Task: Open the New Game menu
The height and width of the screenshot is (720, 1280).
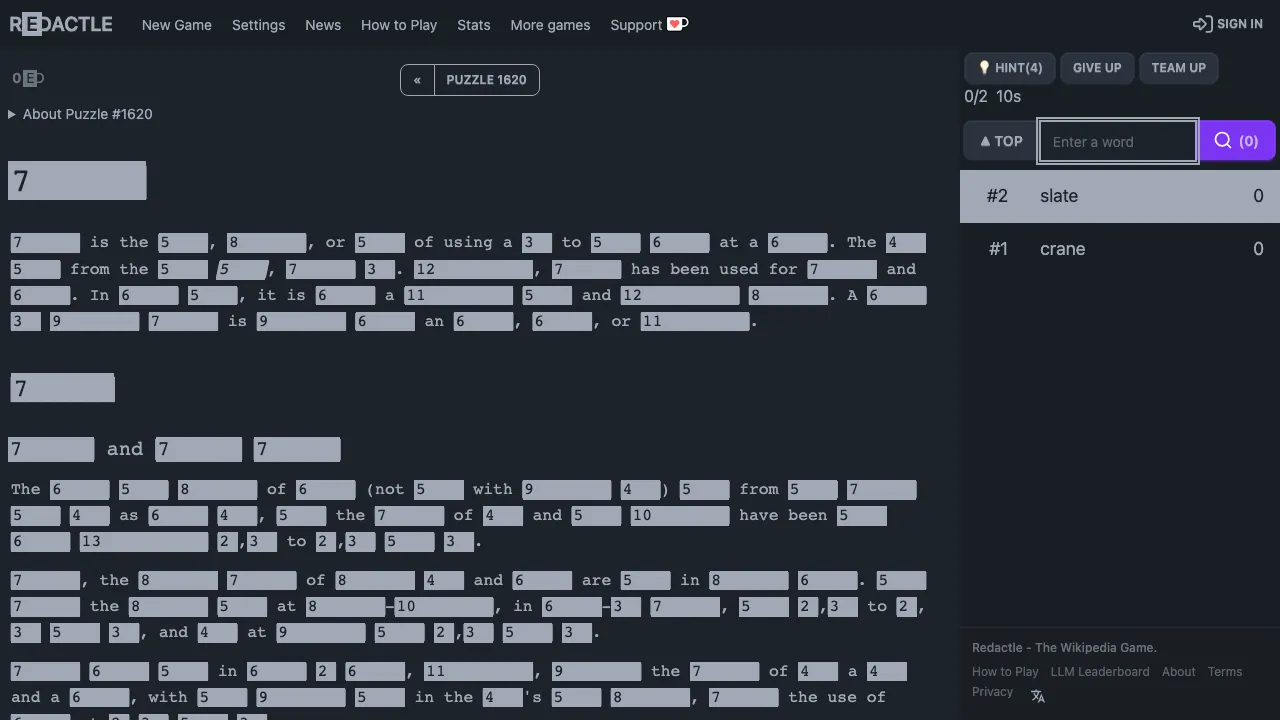Action: tap(177, 25)
